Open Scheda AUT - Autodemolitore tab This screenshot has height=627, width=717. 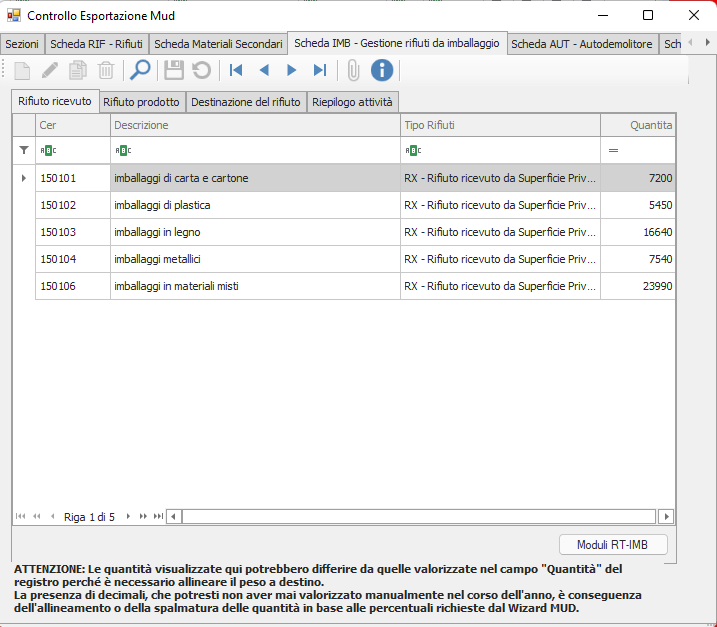click(x=581, y=44)
